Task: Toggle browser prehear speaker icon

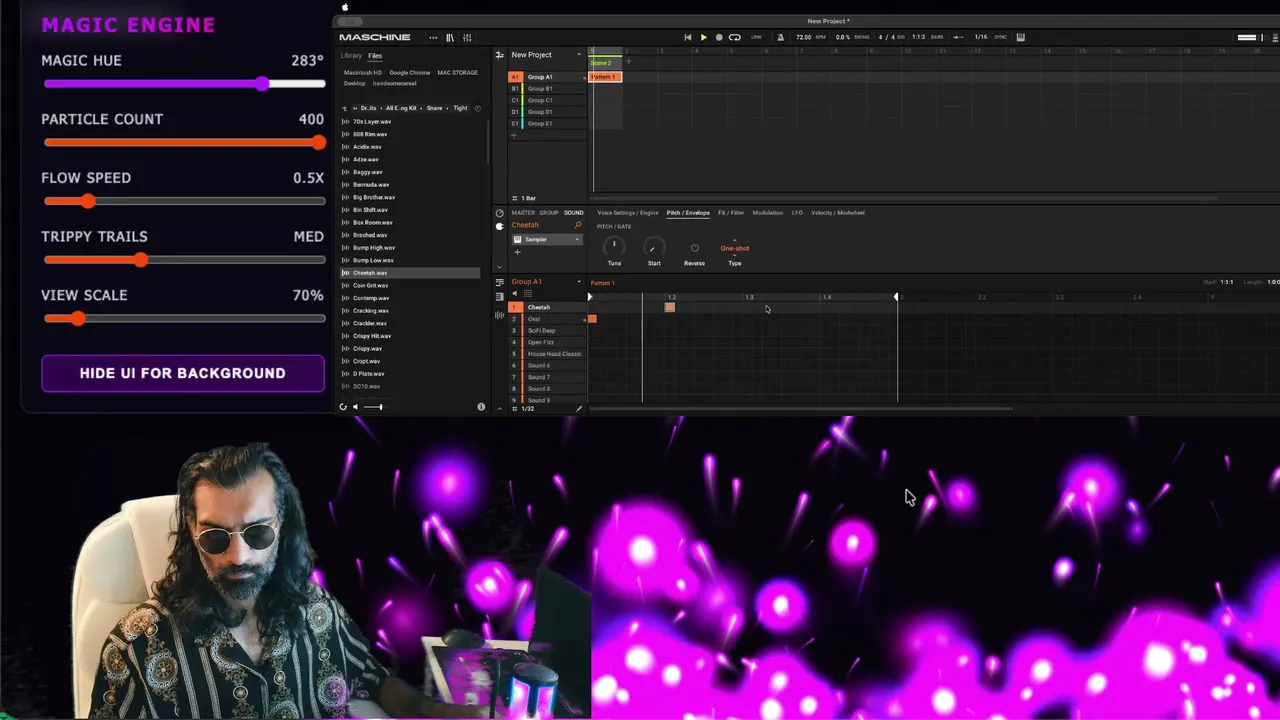Action: (x=355, y=407)
